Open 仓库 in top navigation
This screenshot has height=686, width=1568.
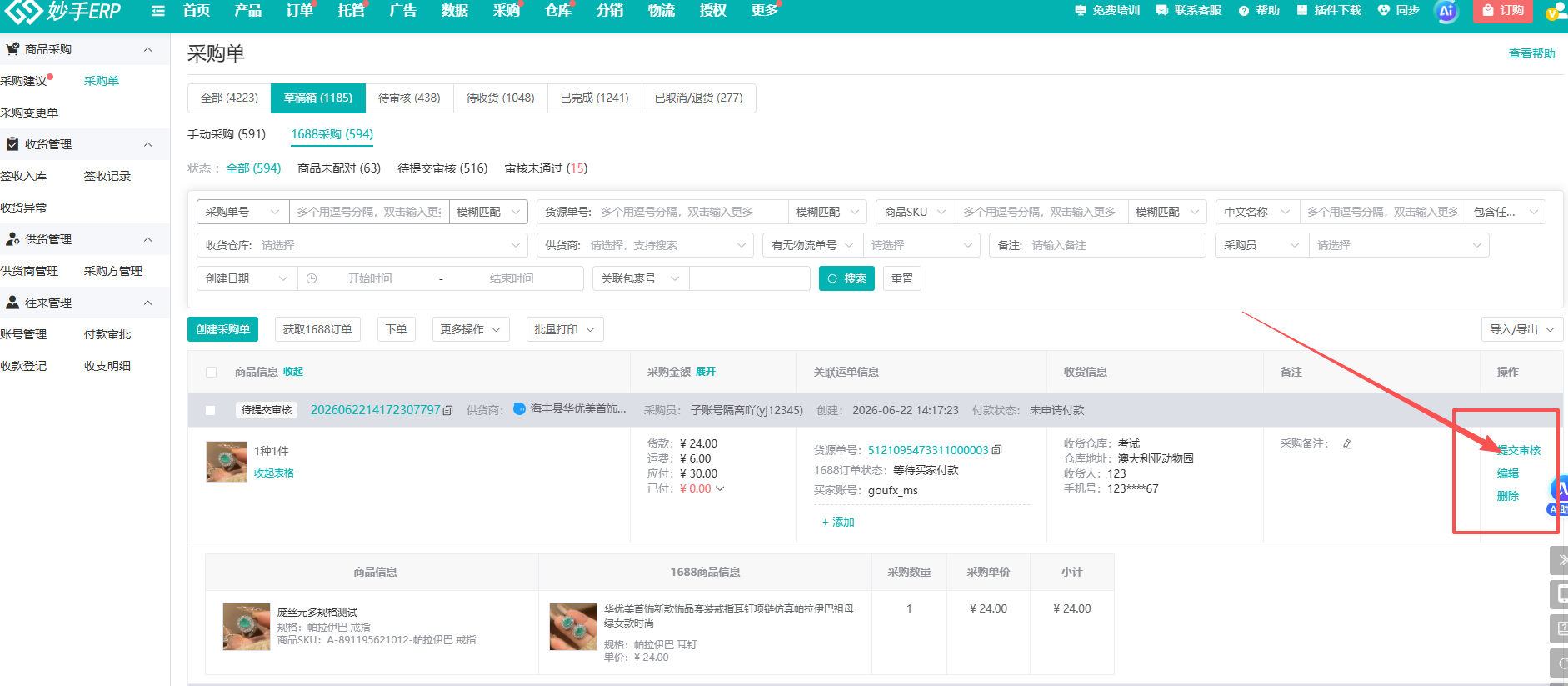pyautogui.click(x=557, y=10)
